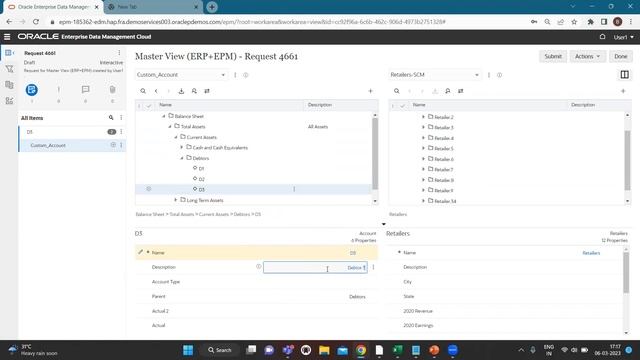
Task: Open Windows Start menu
Action: point(188,350)
